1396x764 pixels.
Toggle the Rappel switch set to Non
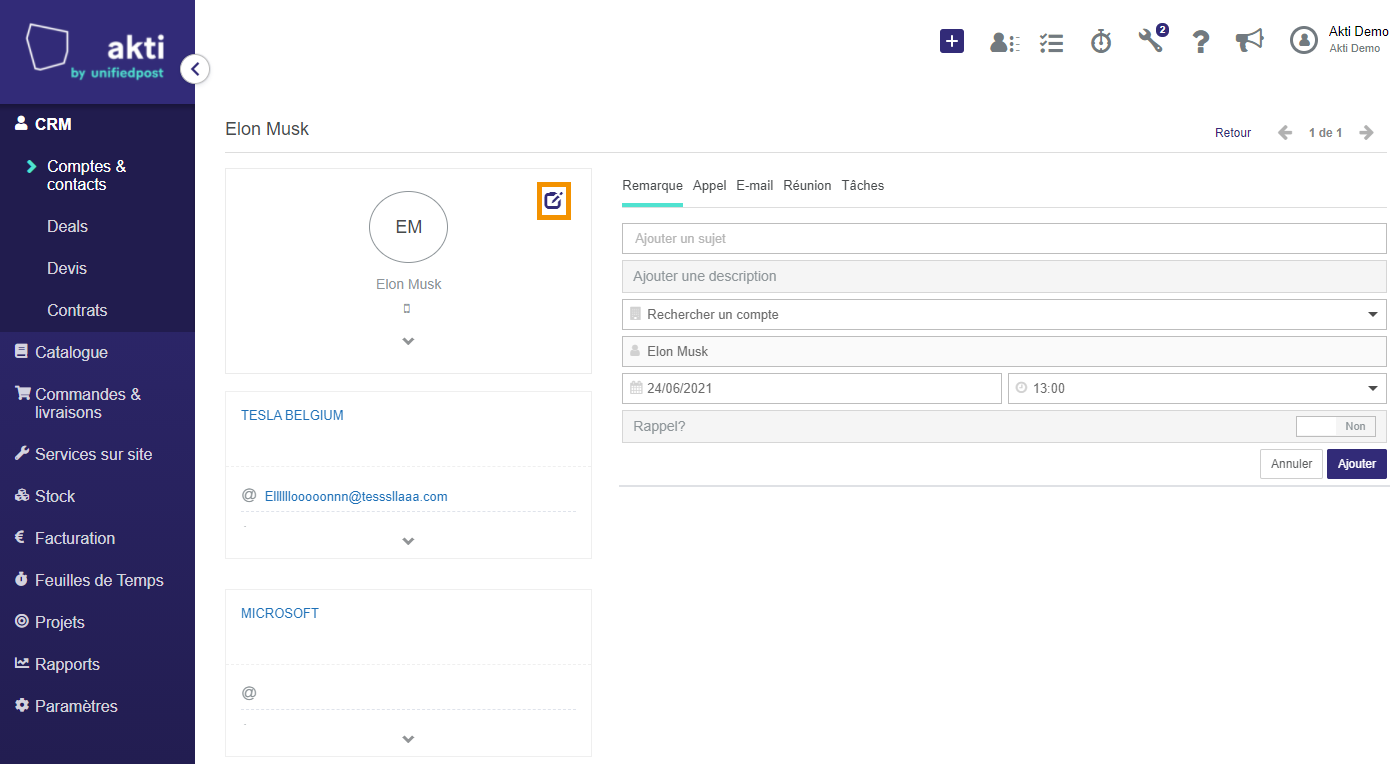click(x=1336, y=426)
